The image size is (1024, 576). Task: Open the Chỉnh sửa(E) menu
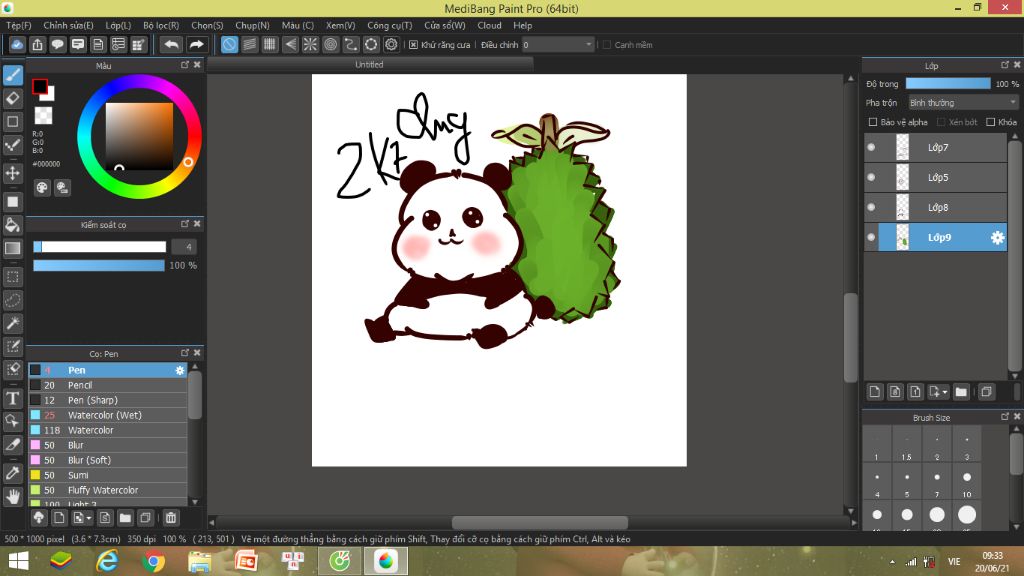(69, 25)
